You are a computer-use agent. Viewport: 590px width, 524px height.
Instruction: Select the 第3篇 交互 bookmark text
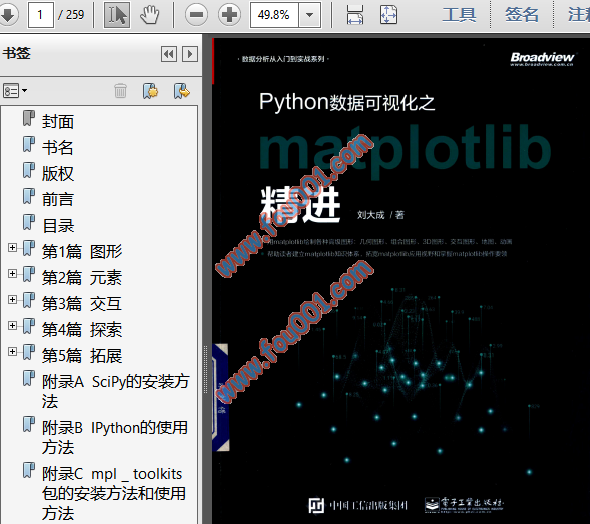click(x=82, y=304)
